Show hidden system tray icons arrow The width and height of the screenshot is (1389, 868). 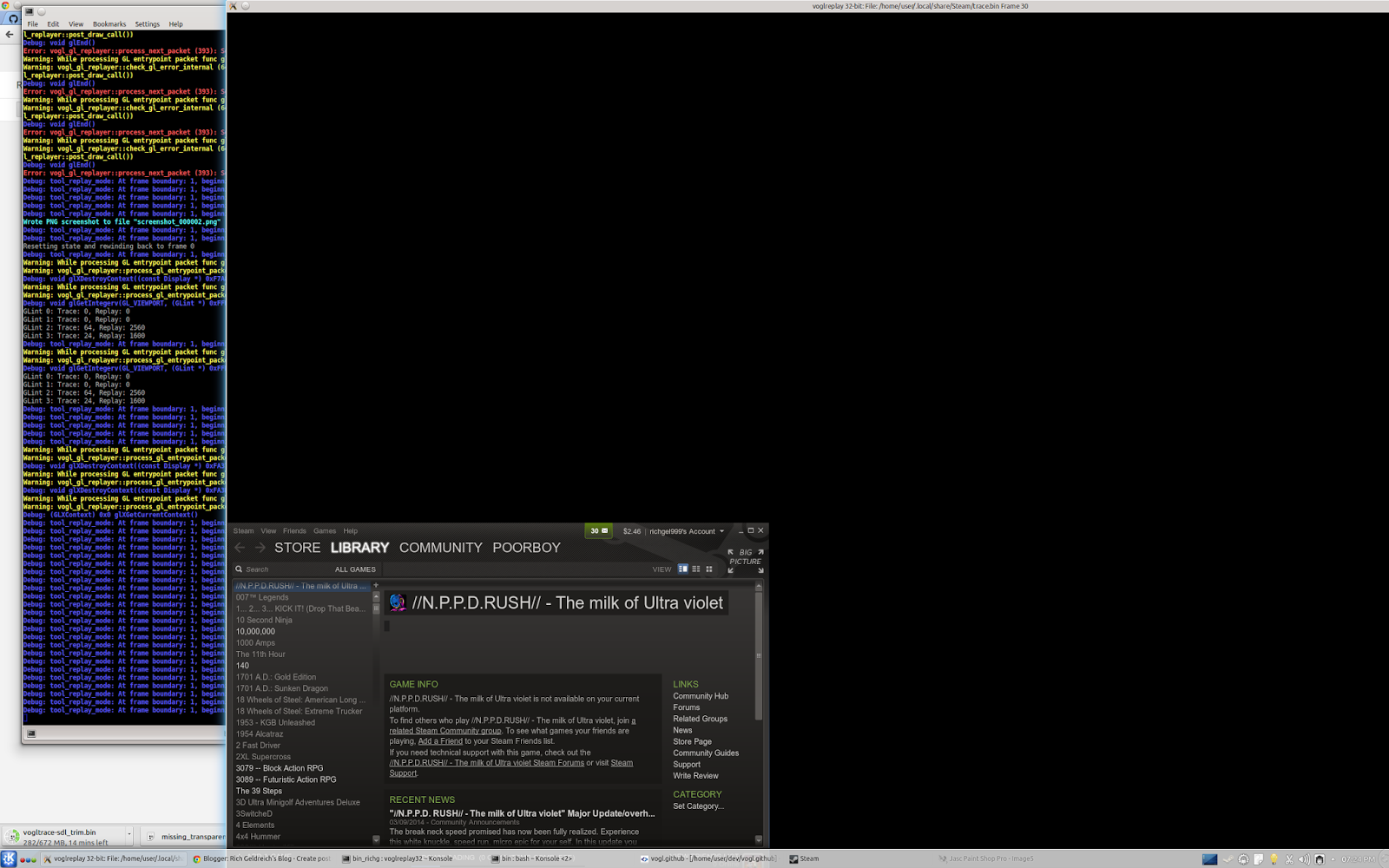pos(1332,859)
